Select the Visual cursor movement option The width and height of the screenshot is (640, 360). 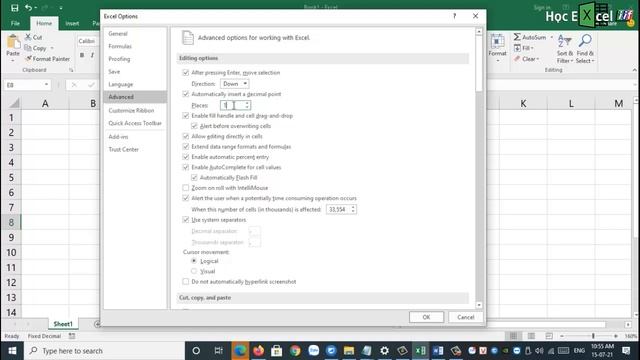tap(194, 271)
